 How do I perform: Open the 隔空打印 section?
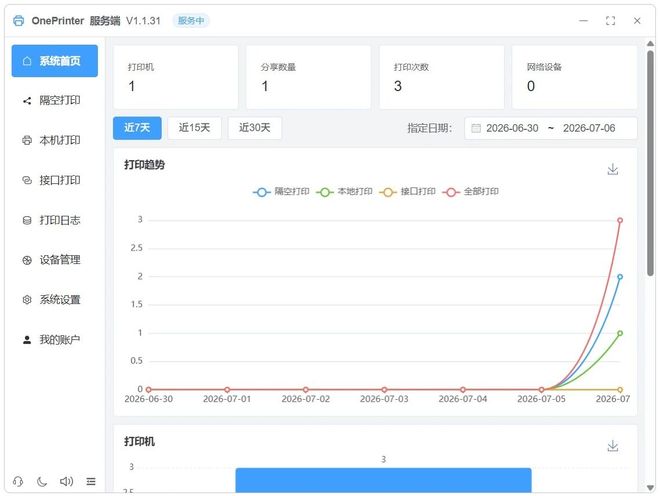[x=55, y=101]
